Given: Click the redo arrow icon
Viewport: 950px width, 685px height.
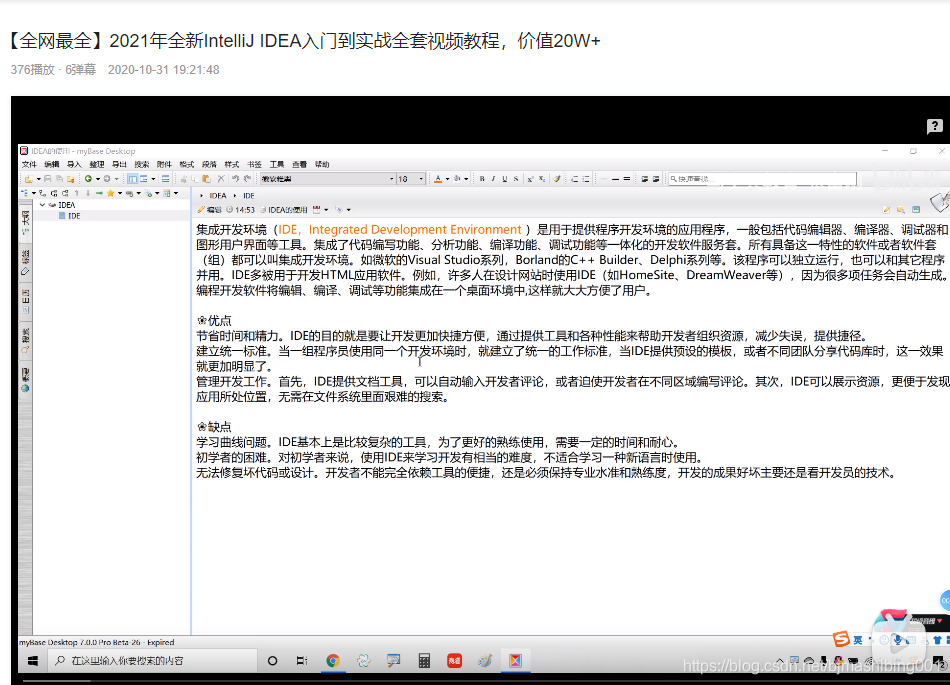Looking at the screenshot, I should point(247,179).
